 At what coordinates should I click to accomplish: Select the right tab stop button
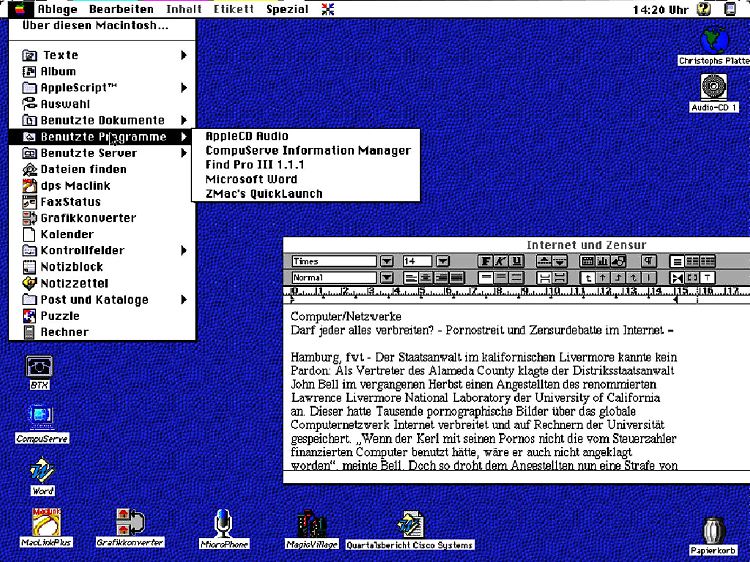(x=618, y=277)
